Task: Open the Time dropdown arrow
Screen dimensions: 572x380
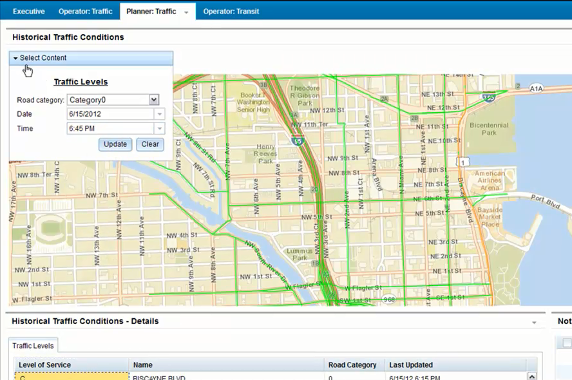Action: (160, 128)
